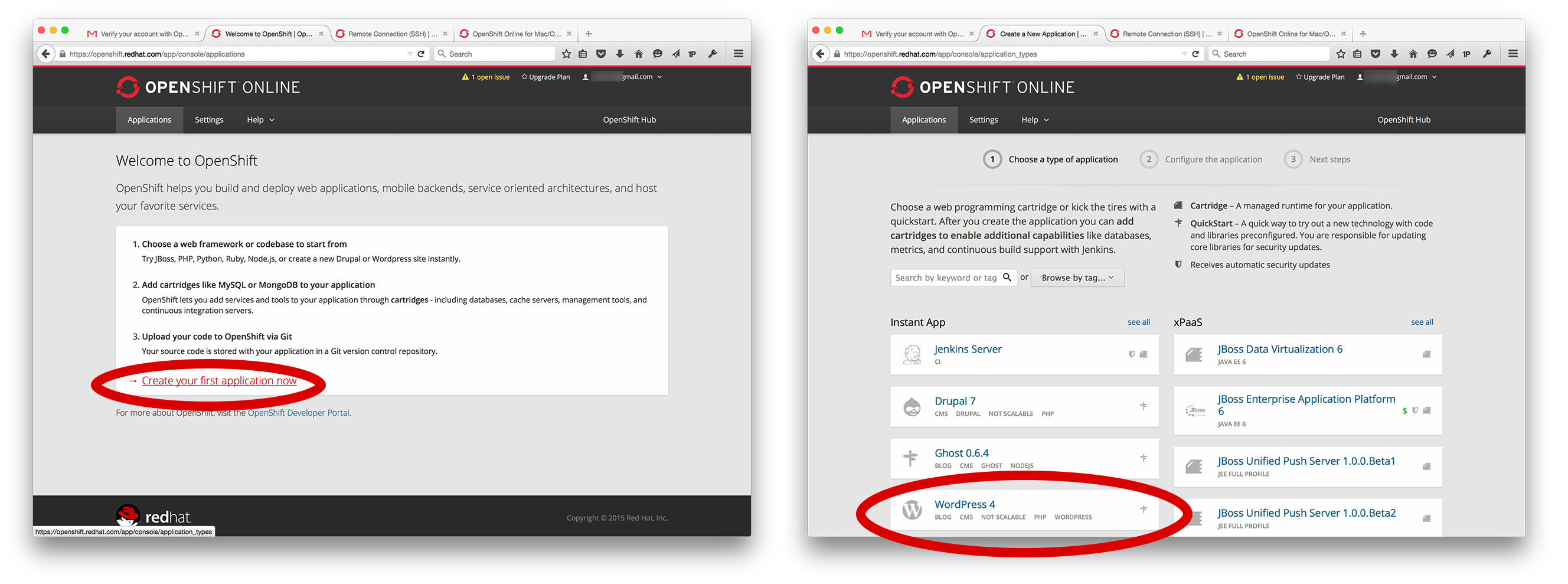The image size is (1568, 584).
Task: Open the gmail.com account dropdown in the Welcome to OpenShift window
Action: 622,77
